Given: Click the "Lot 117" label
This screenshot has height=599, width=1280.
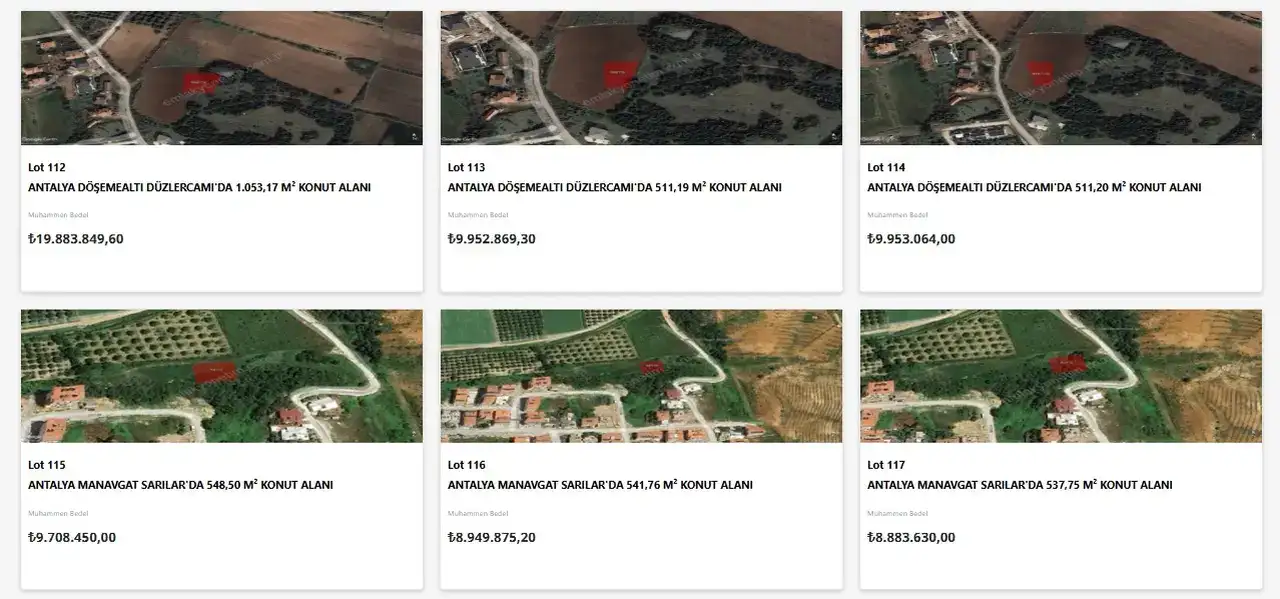Looking at the screenshot, I should click(886, 466).
